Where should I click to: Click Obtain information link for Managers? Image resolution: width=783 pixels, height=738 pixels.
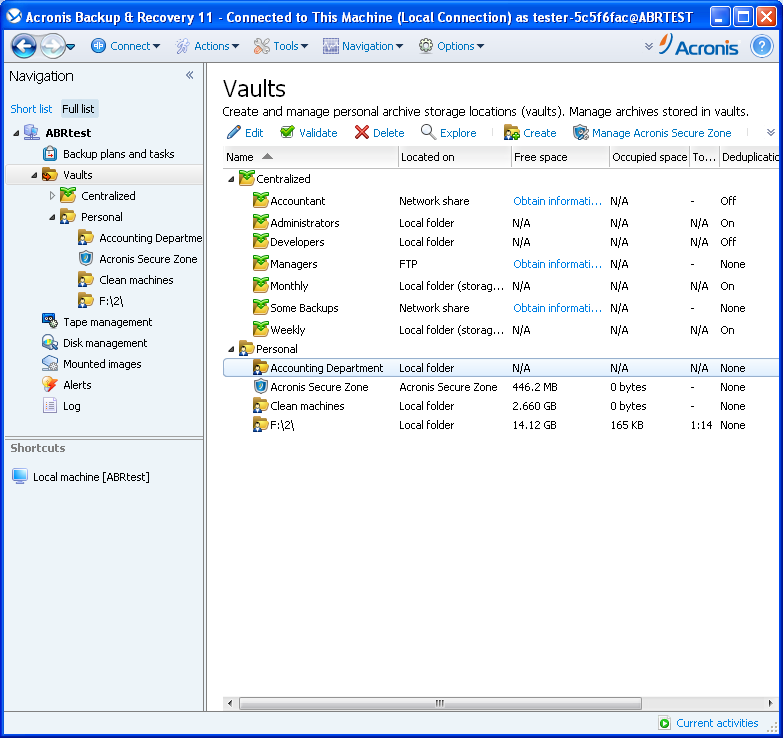(x=557, y=264)
